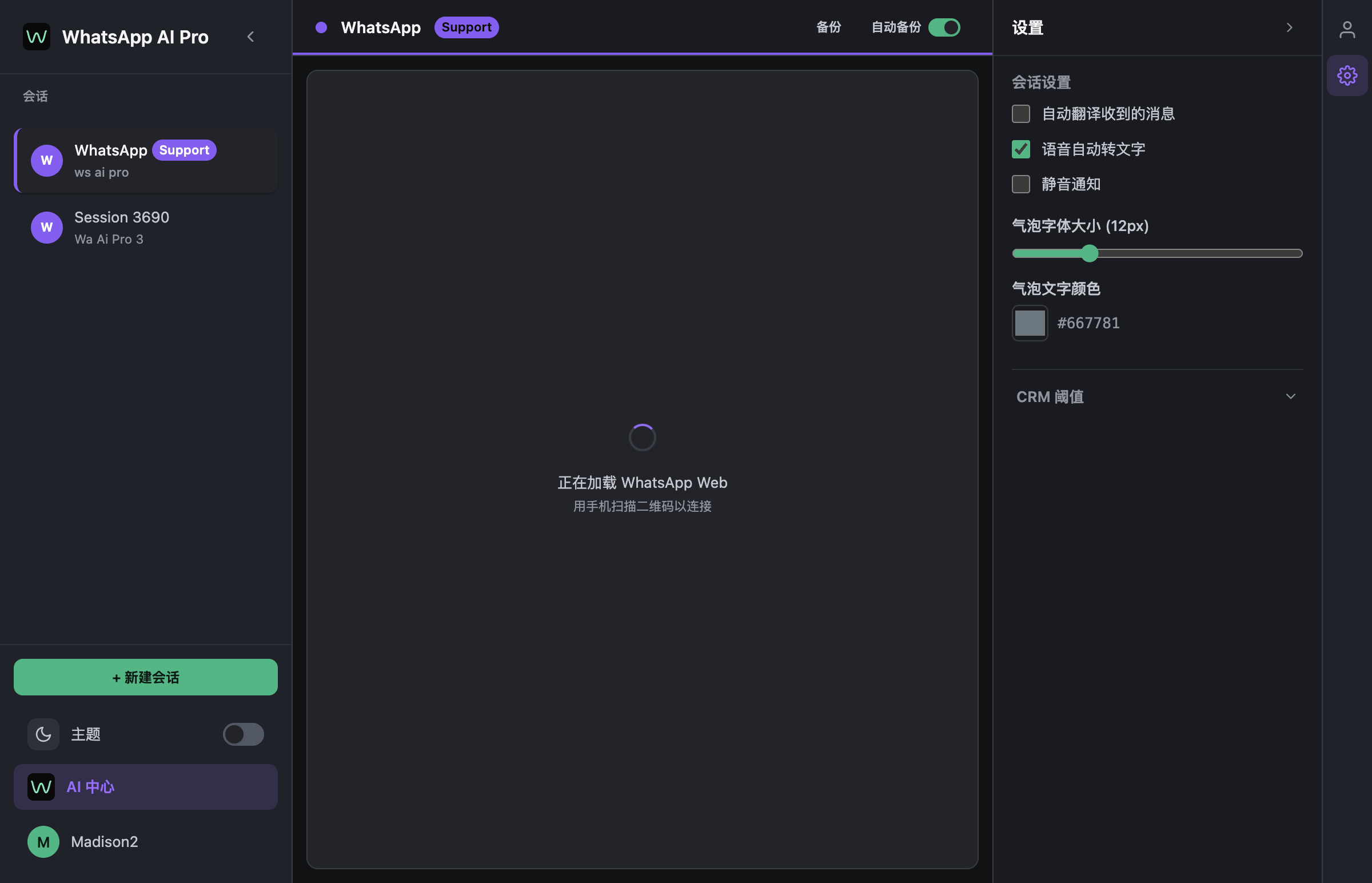Click the 新建会话 button
1372x883 pixels.
[x=146, y=677]
